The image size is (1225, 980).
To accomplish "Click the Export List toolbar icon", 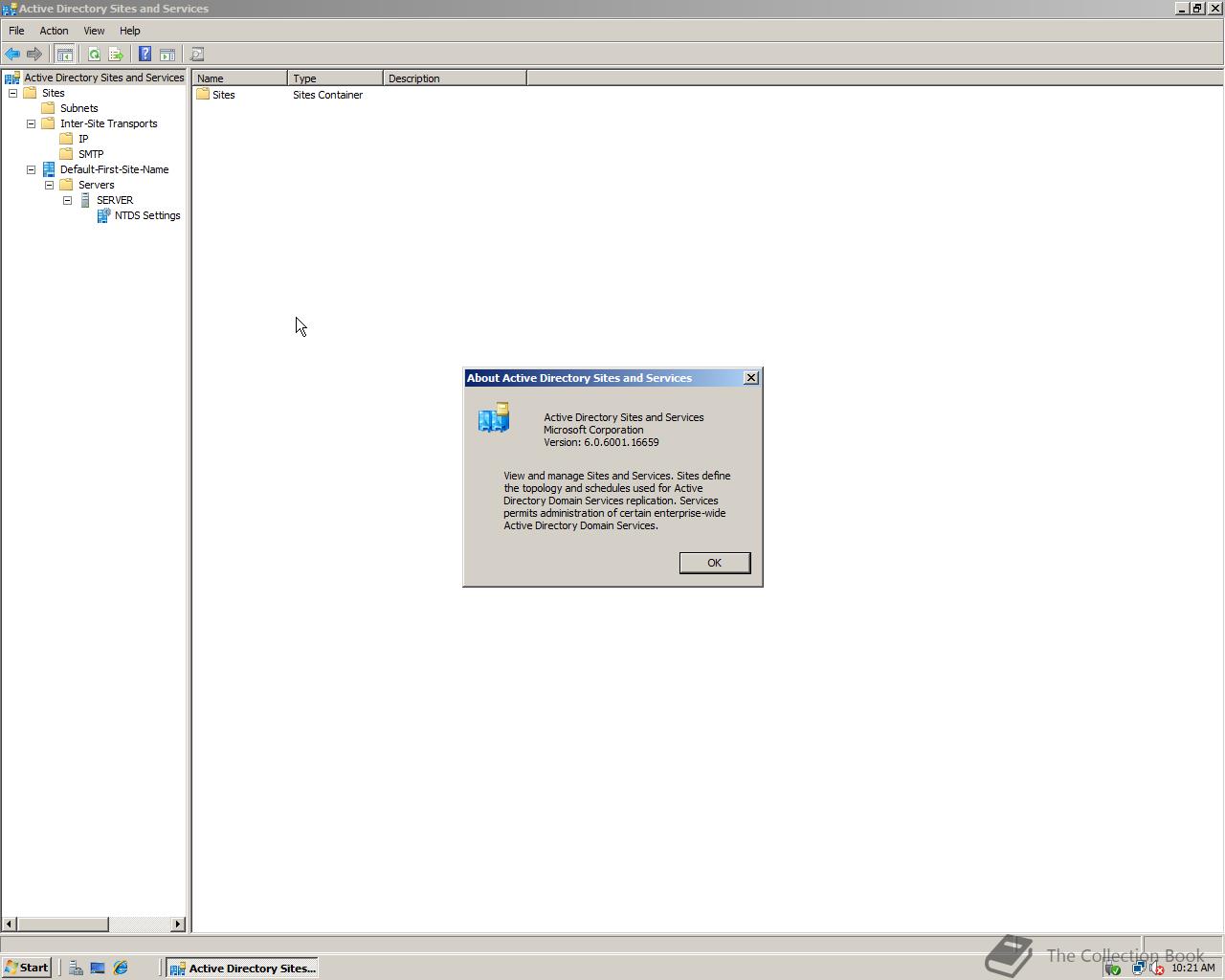I will pyautogui.click(x=116, y=55).
